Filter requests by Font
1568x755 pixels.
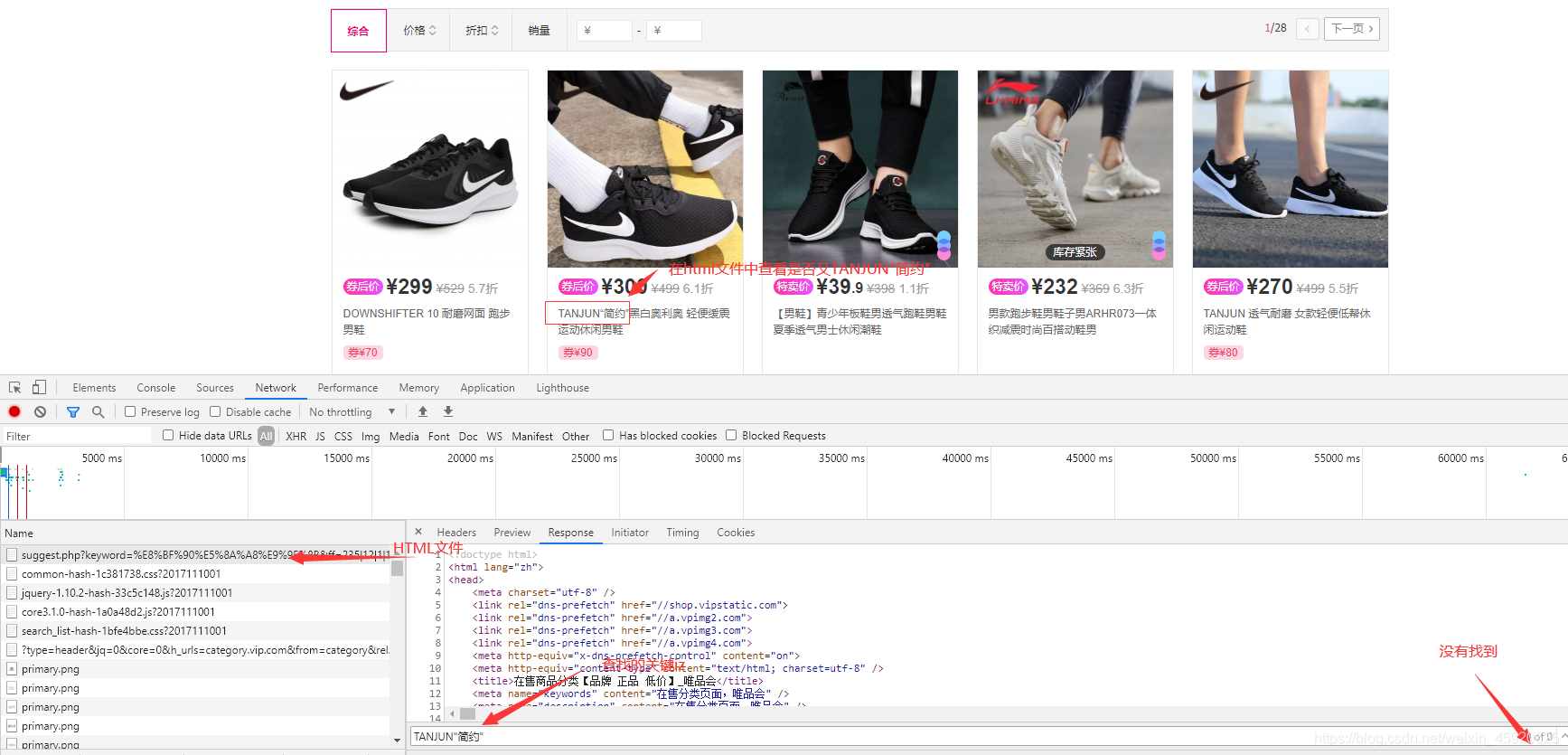click(439, 436)
